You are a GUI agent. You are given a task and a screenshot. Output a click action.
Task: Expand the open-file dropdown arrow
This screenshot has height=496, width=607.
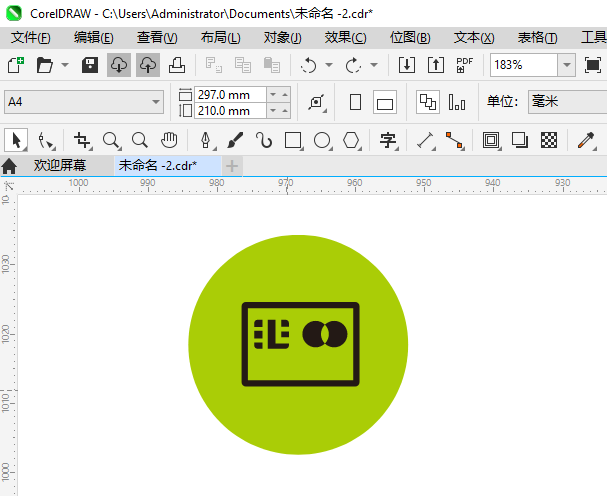(x=65, y=65)
